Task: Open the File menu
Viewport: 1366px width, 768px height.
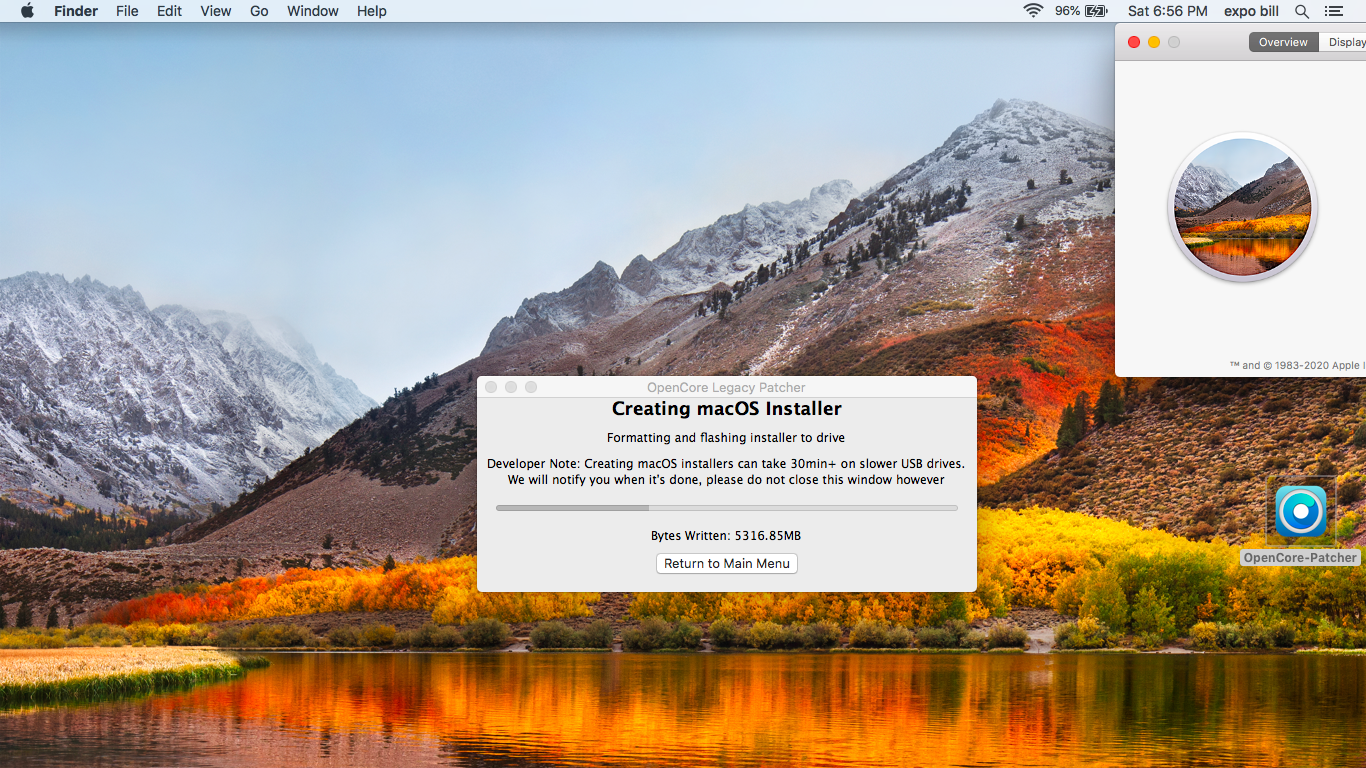Action: click(127, 11)
